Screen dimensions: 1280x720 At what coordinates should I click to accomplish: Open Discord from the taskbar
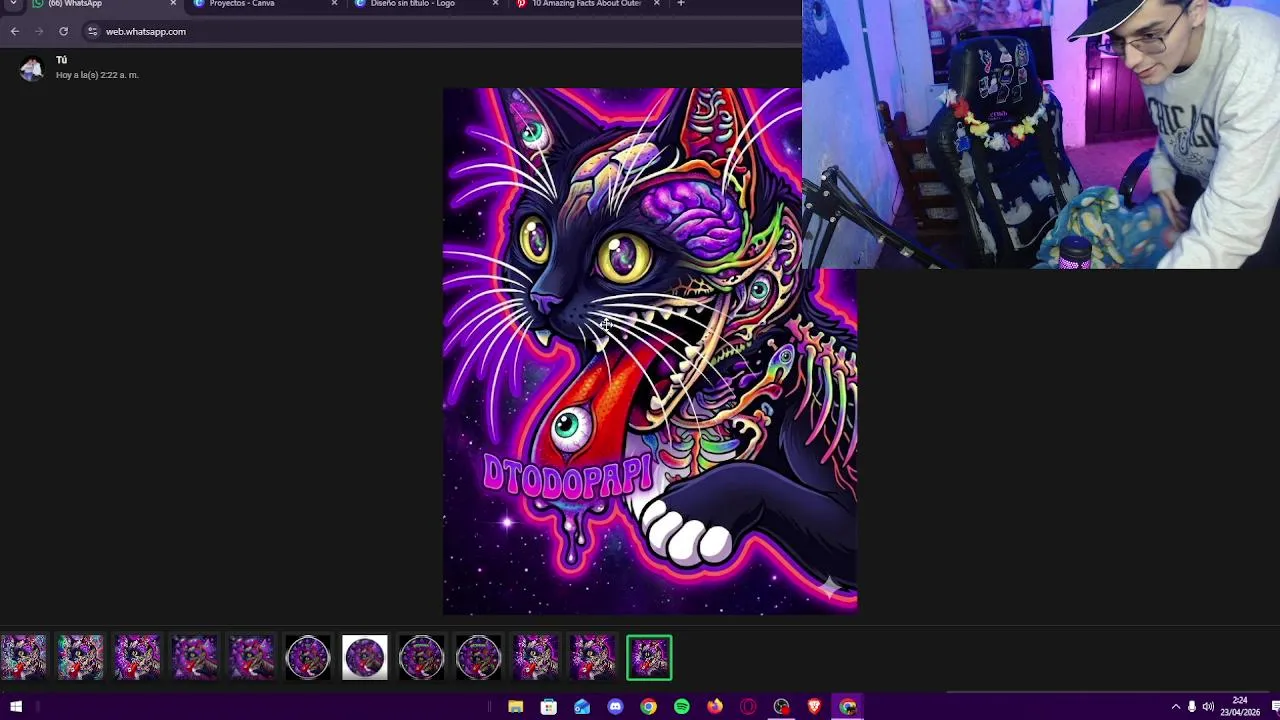coord(616,707)
